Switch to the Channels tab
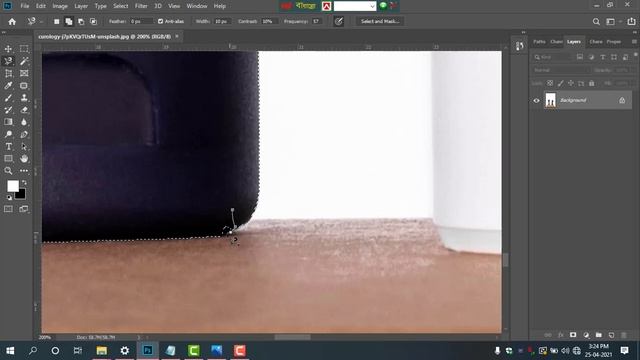Viewport: 640px width, 360px height. tap(556, 42)
